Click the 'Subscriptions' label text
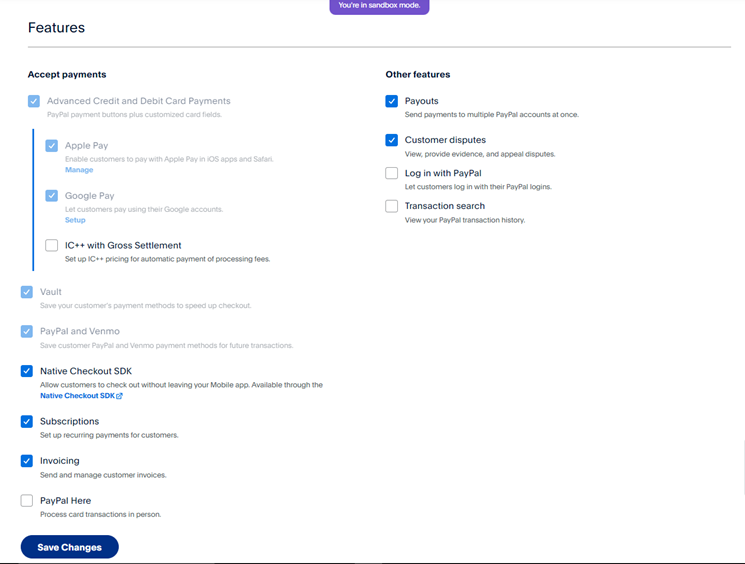Screen dimensions: 745x564 pos(69,421)
